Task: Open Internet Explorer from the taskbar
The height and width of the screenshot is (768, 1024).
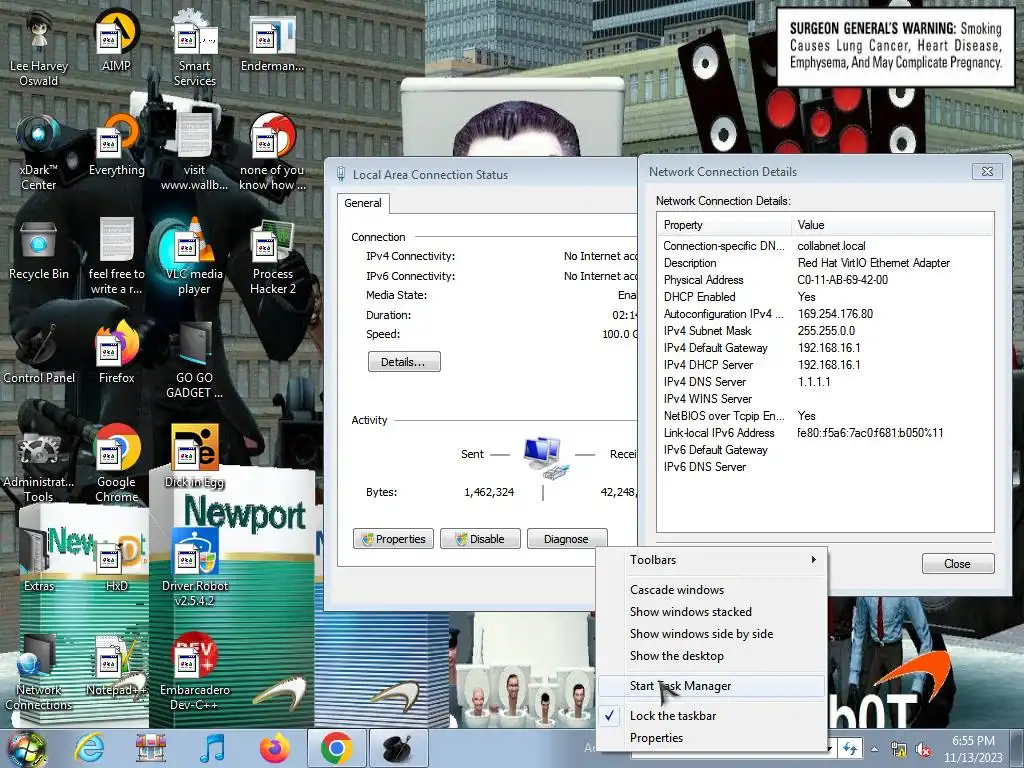Action: tap(89, 748)
